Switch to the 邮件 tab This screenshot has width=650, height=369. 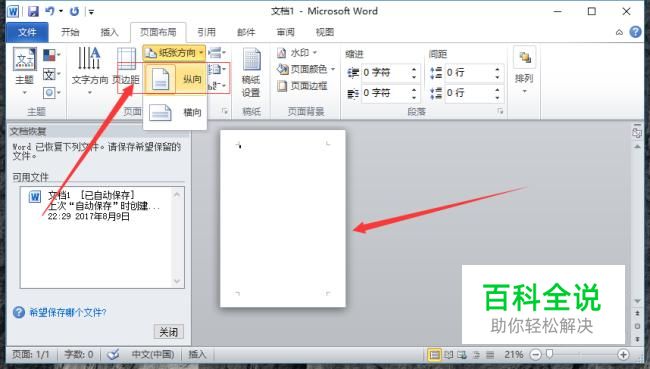(x=246, y=32)
